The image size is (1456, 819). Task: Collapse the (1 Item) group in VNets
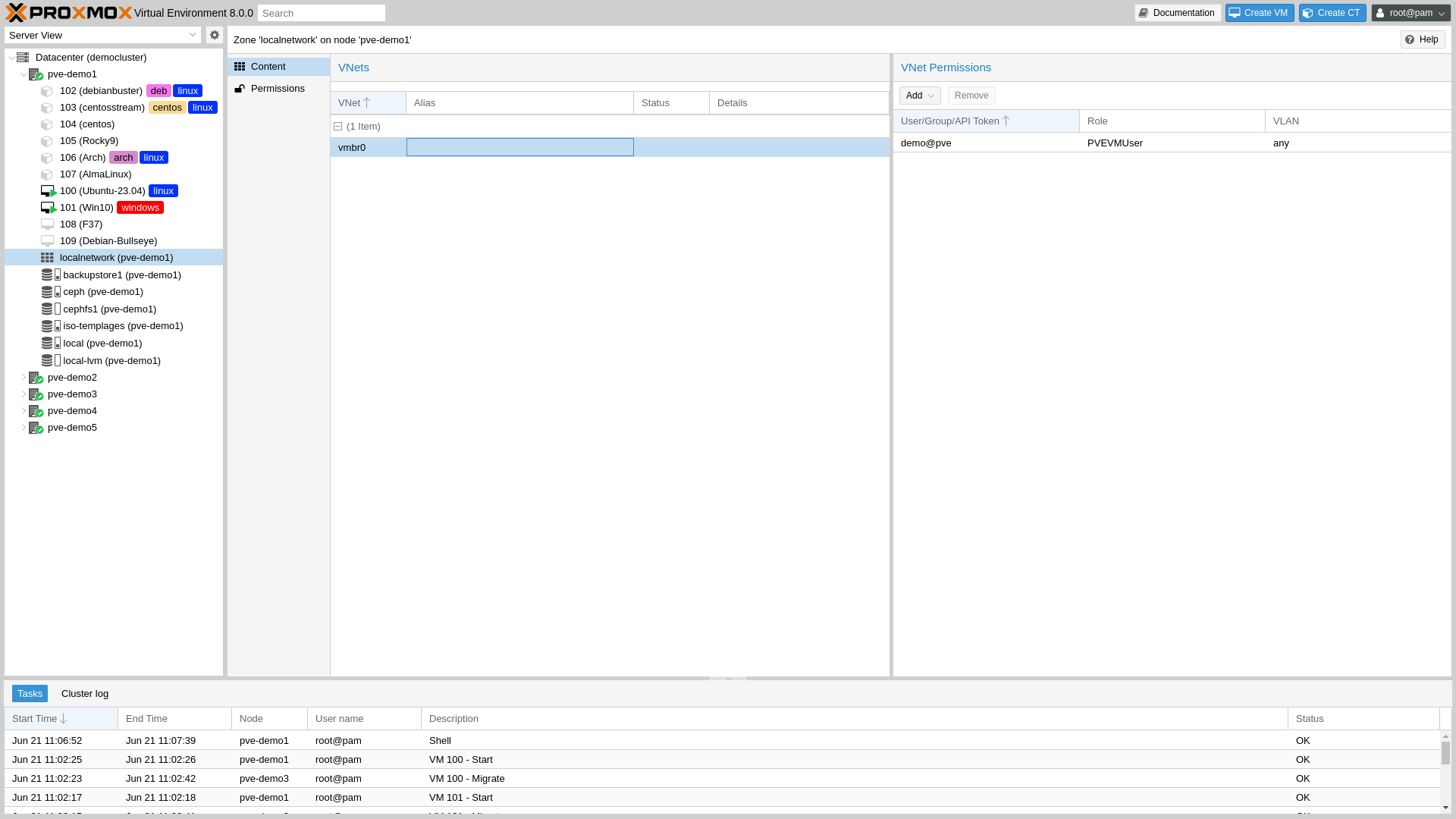[338, 127]
